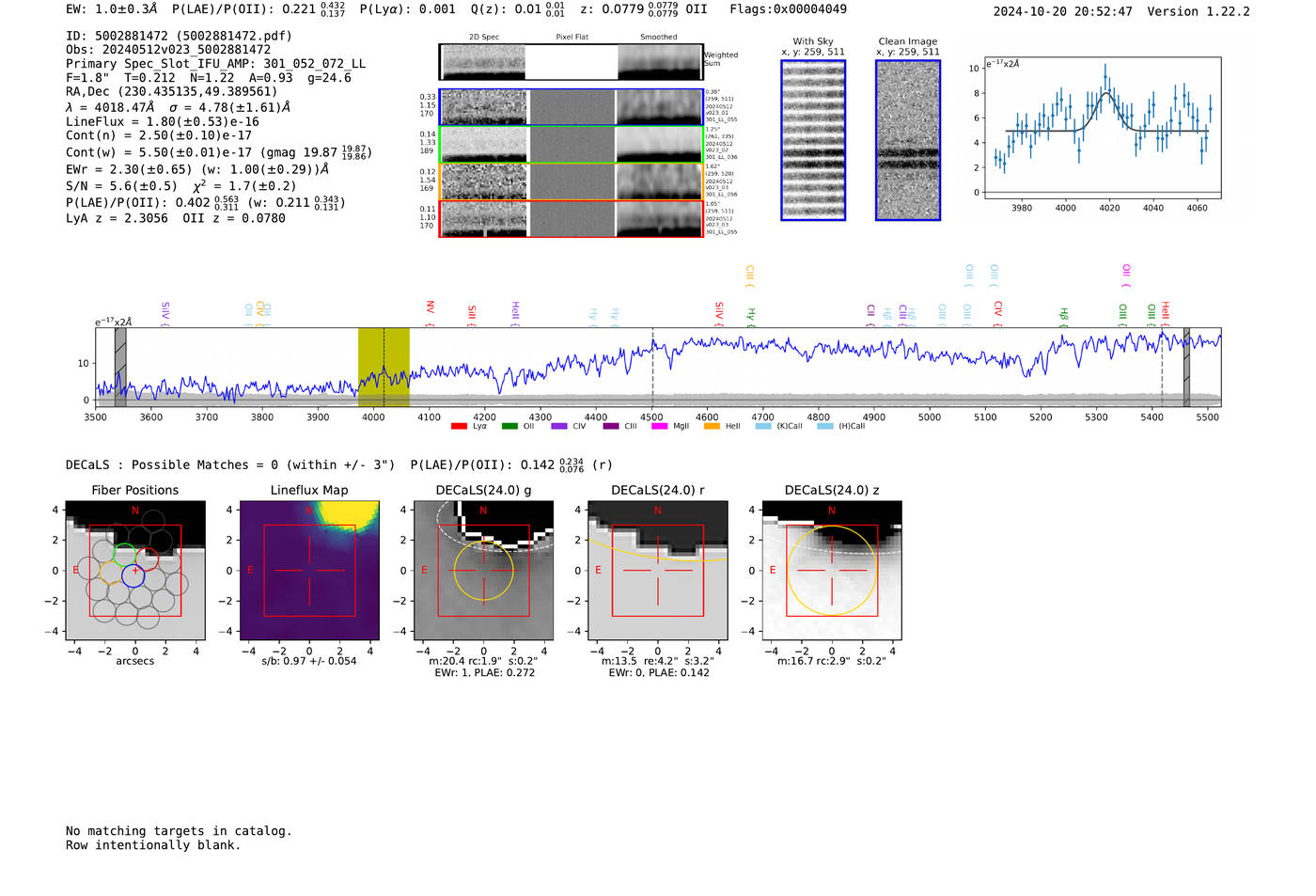Select the green-bordered 2D fiber spectrum row
The image size is (1316, 896).
click(x=572, y=145)
